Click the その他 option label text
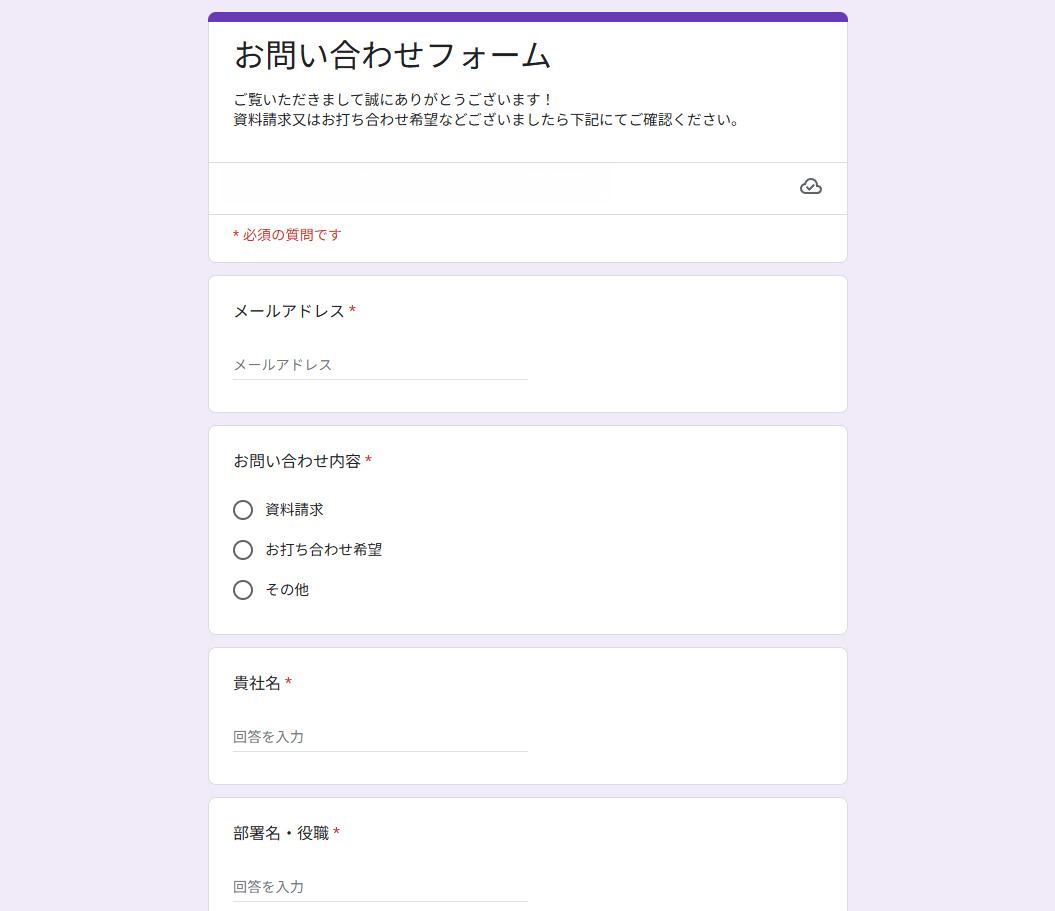Image resolution: width=1055 pixels, height=911 pixels. coord(287,590)
